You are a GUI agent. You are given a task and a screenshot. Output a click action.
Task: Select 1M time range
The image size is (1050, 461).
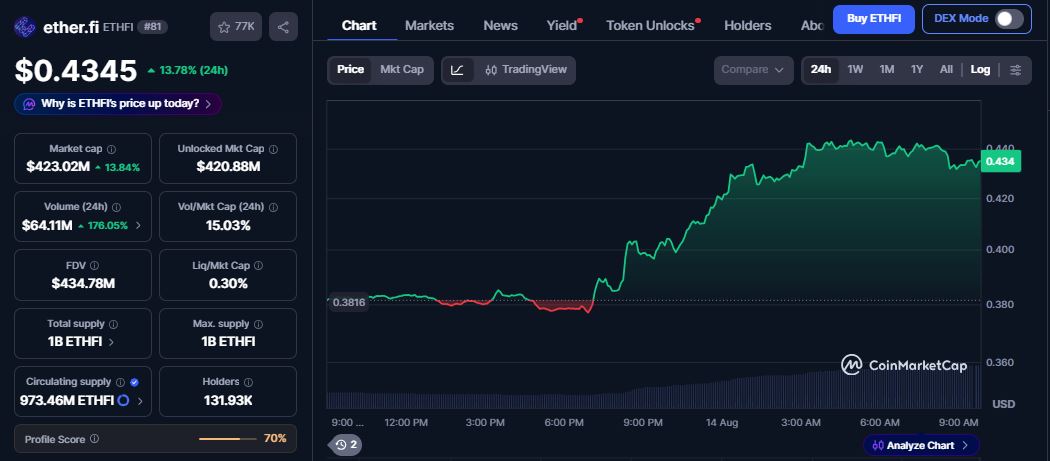pyautogui.click(x=887, y=70)
